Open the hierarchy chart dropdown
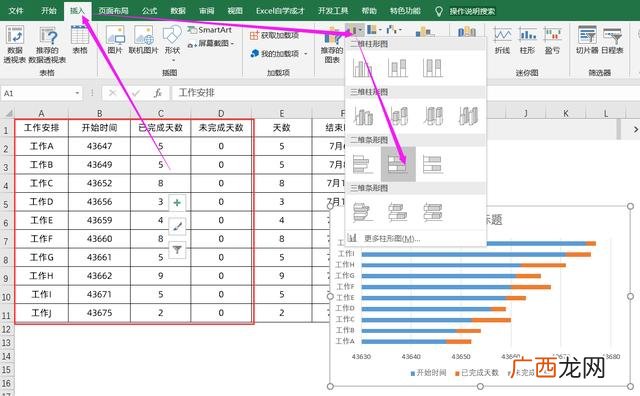The image size is (640, 396). point(374,30)
